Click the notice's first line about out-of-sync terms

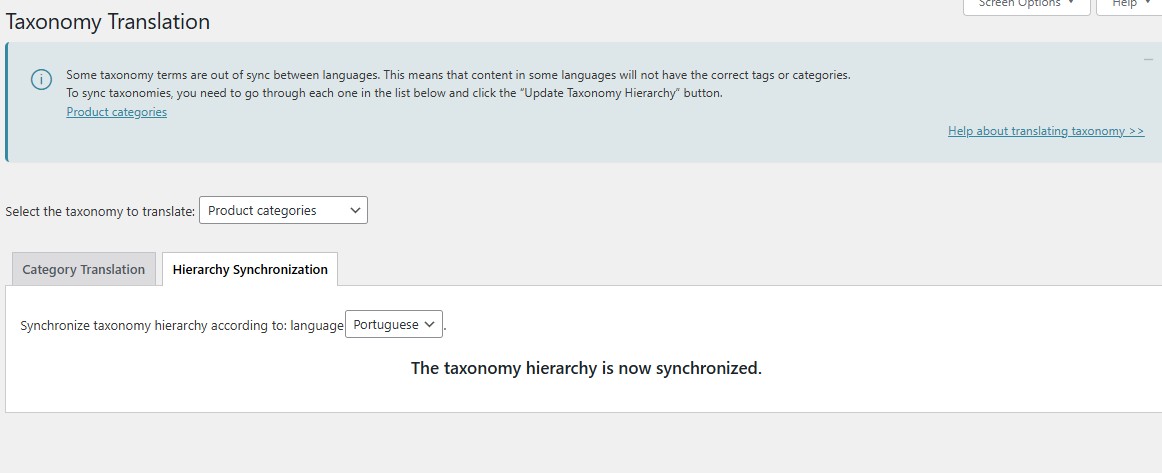click(458, 75)
